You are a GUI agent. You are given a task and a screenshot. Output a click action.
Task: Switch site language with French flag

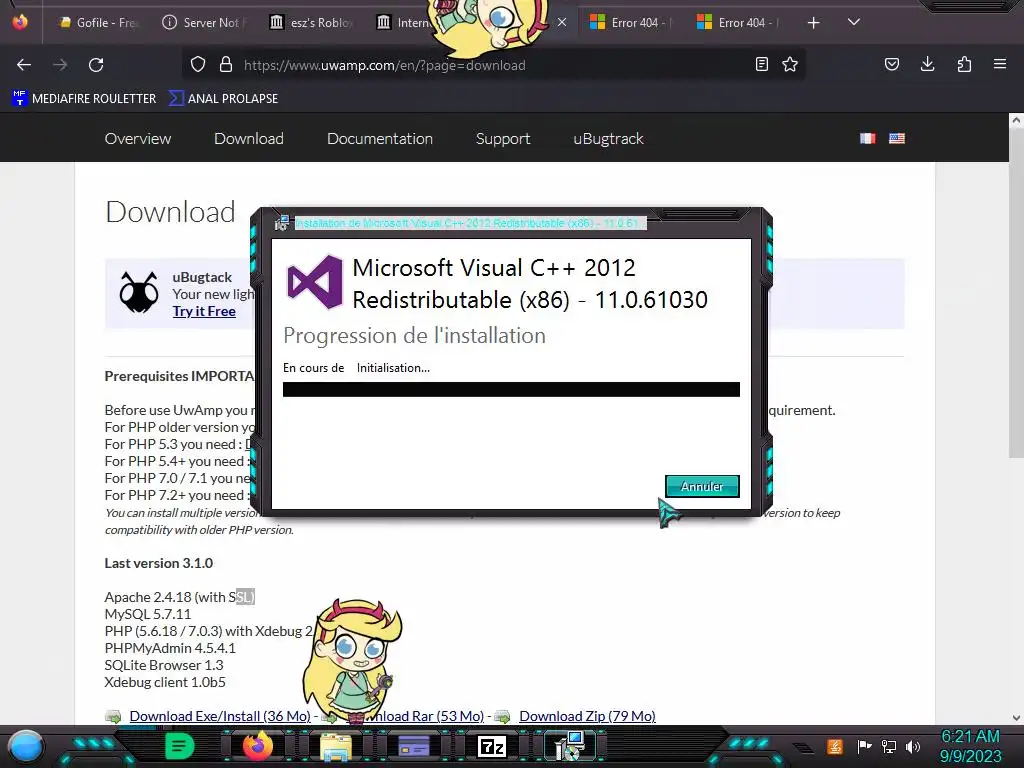point(867,138)
